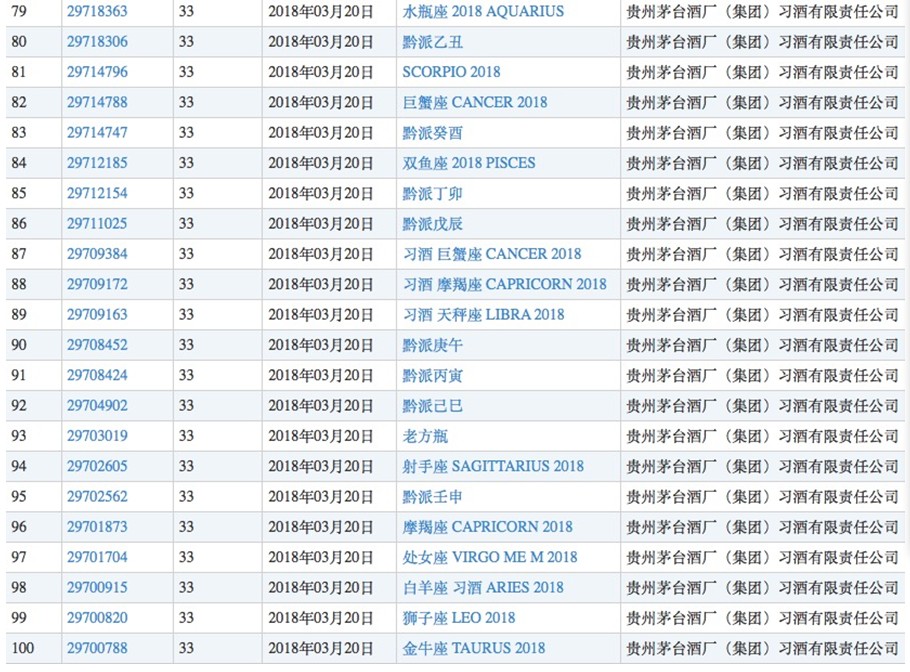Screen dimensions: 910x672
Task: Open trademark 黔派壬申
Action: 432,496
